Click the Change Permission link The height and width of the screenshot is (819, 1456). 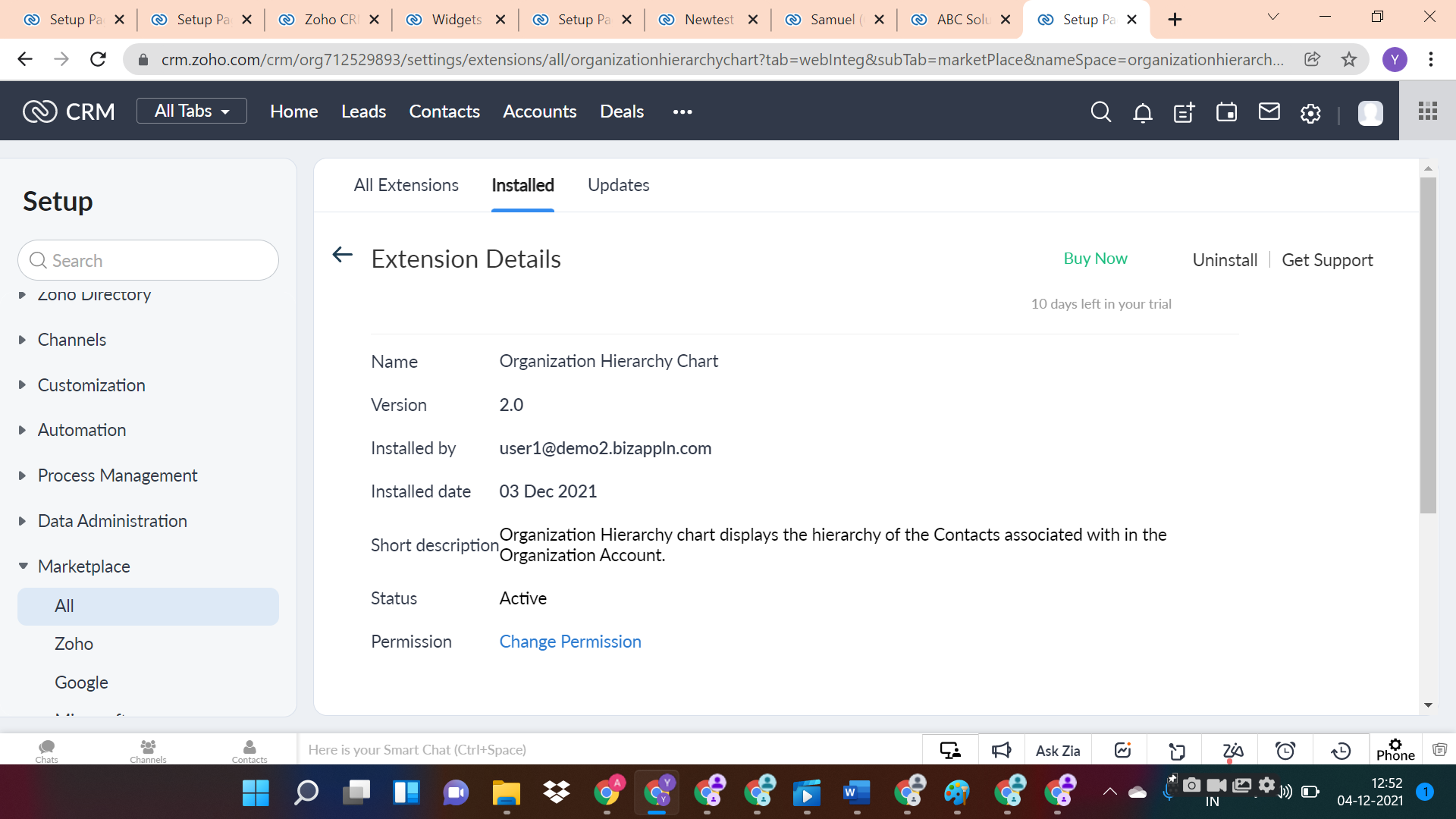(x=570, y=641)
